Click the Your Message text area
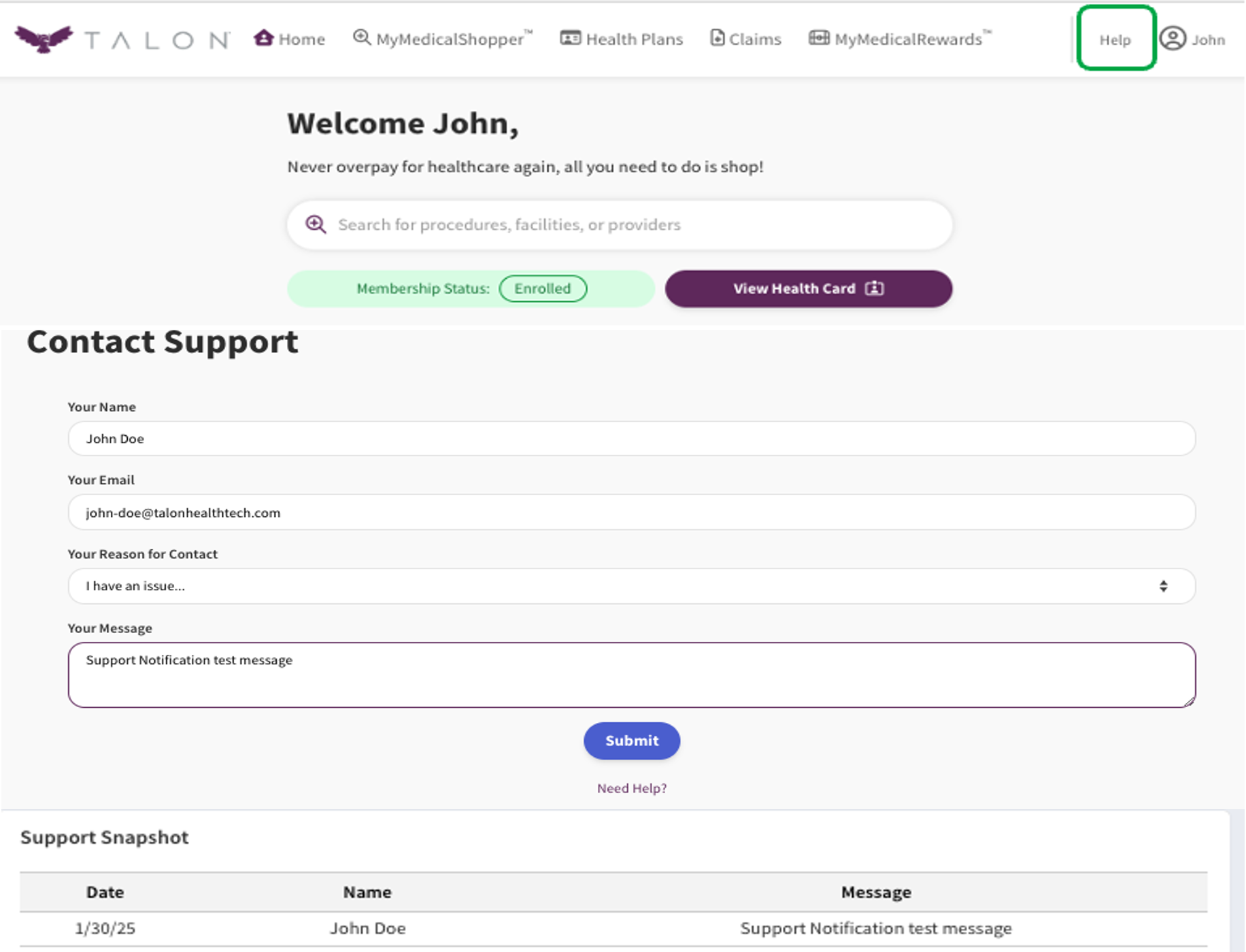The height and width of the screenshot is (952, 1246). pyautogui.click(x=631, y=675)
